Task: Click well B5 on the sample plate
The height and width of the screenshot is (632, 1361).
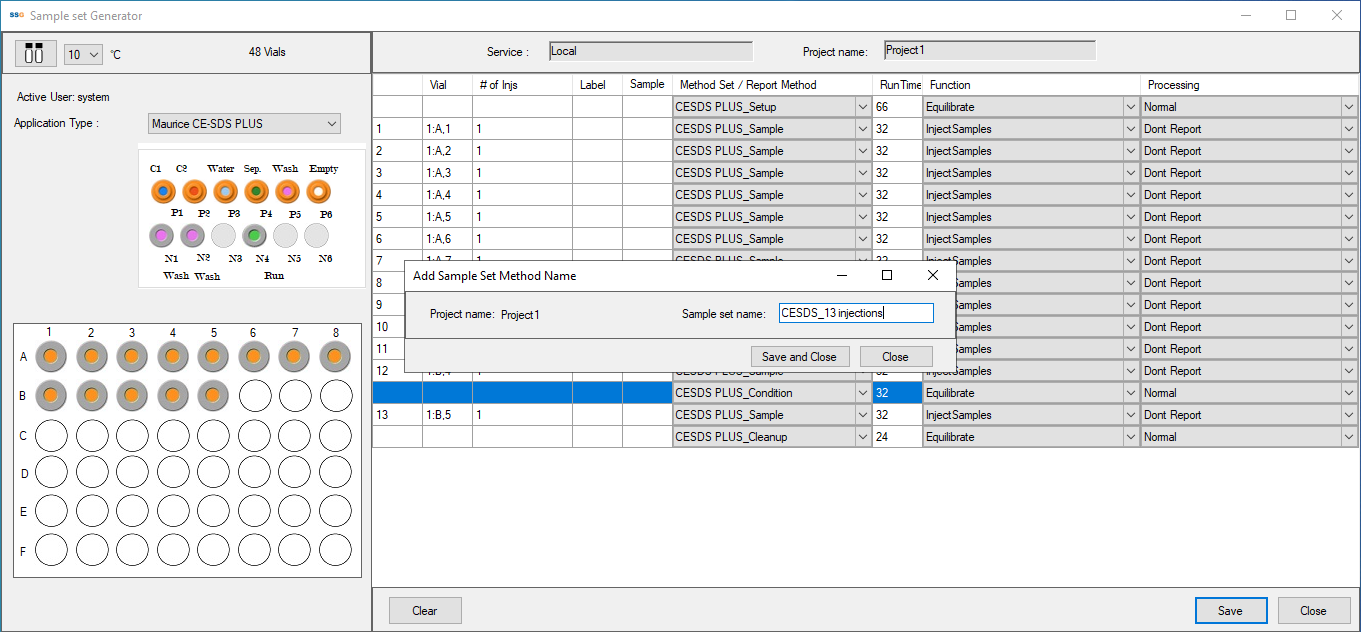Action: click(x=213, y=396)
